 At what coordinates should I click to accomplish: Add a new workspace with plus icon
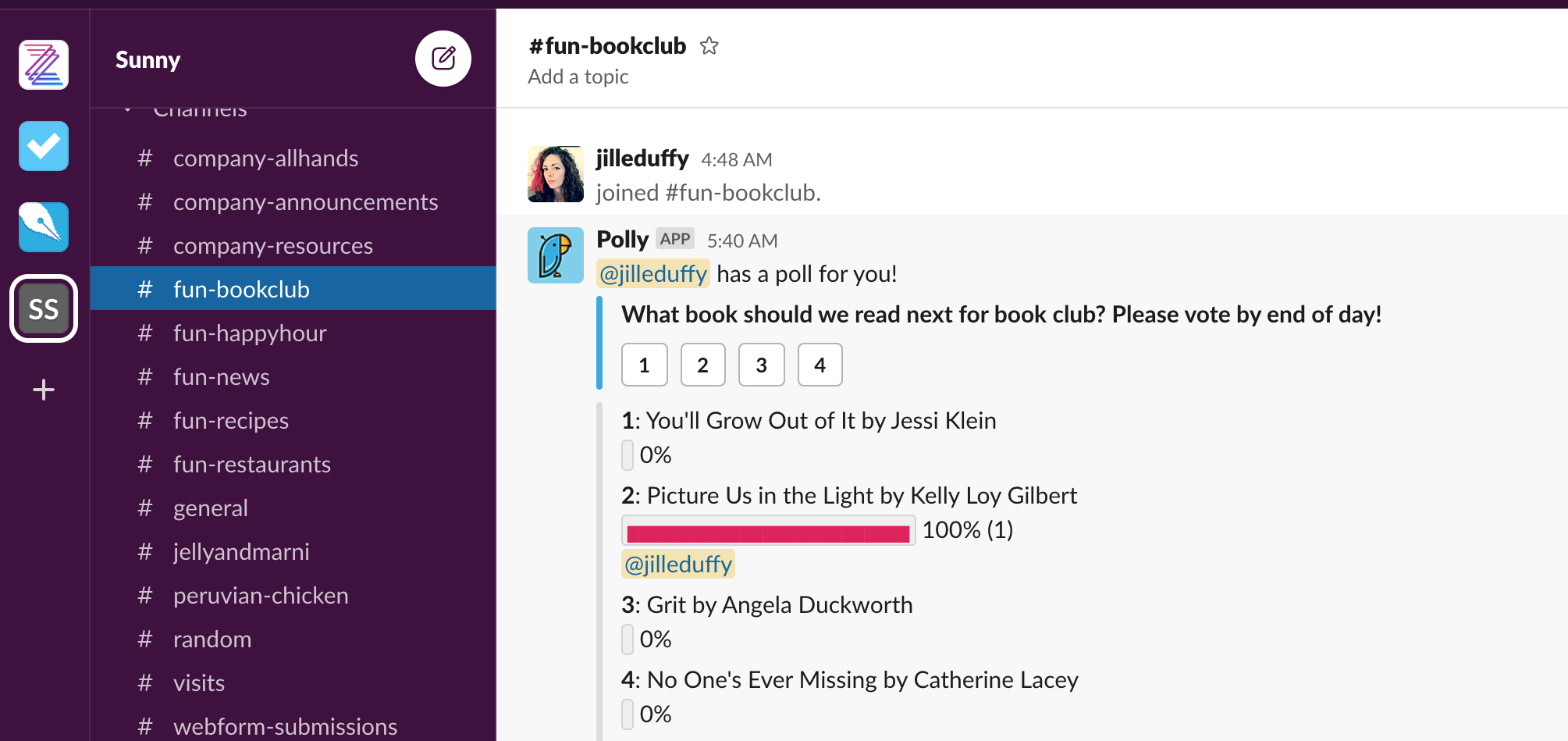point(44,390)
